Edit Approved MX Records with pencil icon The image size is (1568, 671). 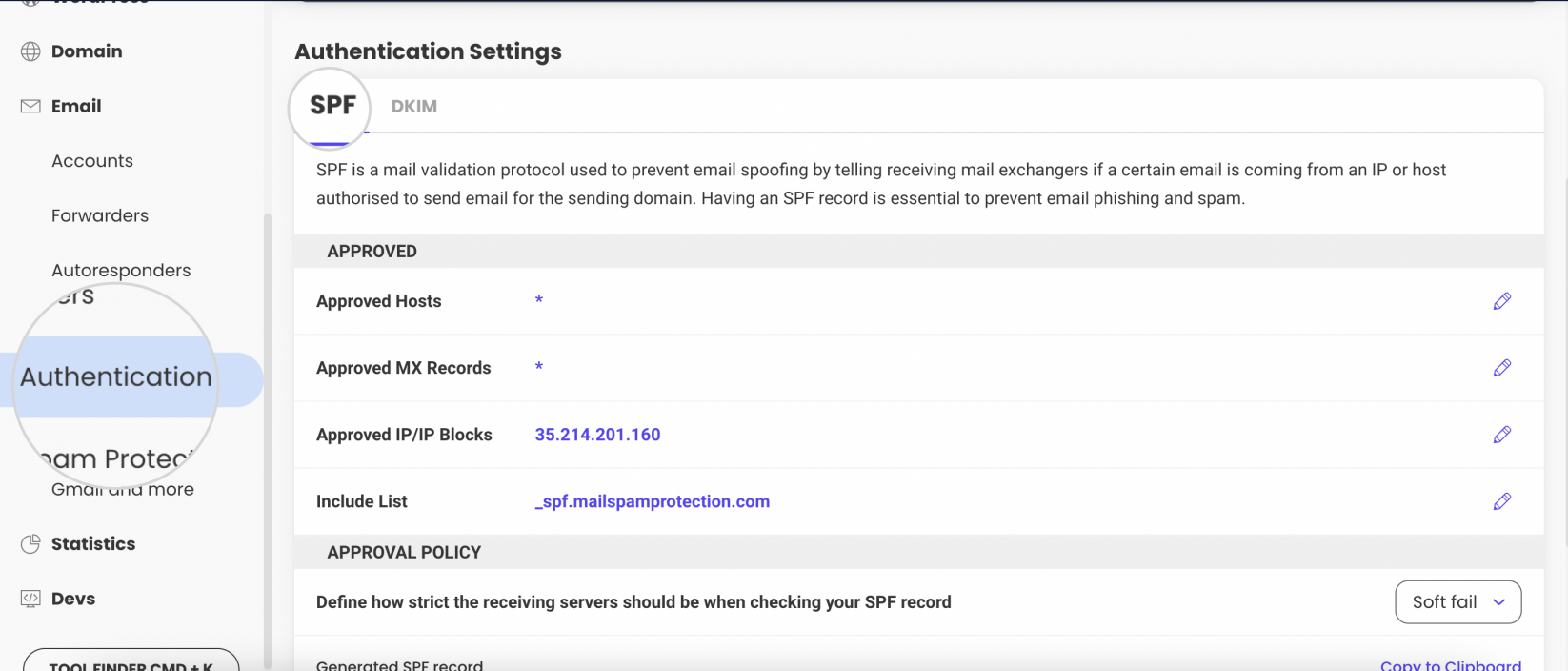click(x=1502, y=368)
